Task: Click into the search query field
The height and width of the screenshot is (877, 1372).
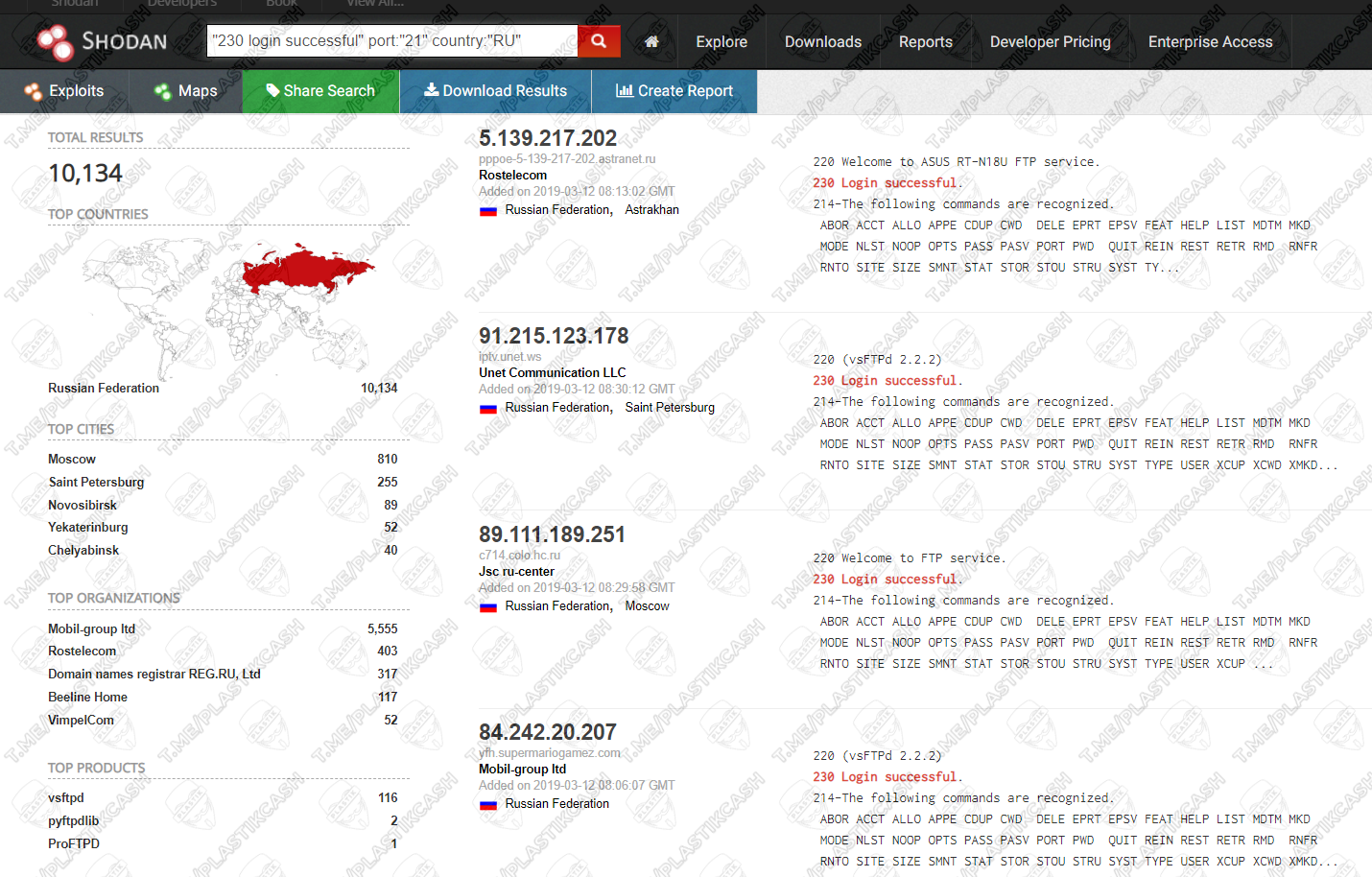Action: pos(391,41)
